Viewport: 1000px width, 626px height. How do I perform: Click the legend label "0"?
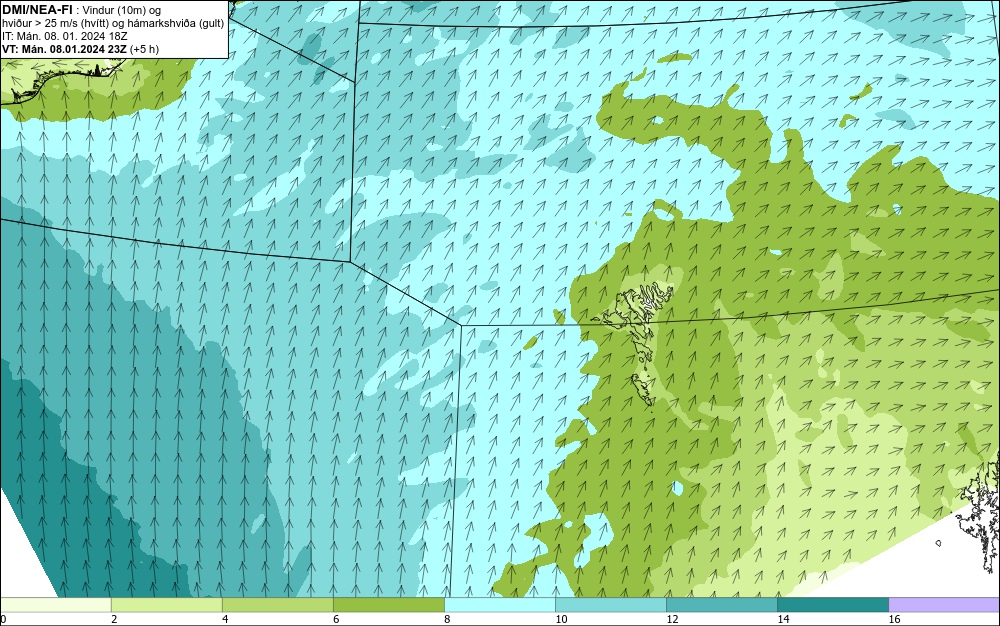click(3, 619)
